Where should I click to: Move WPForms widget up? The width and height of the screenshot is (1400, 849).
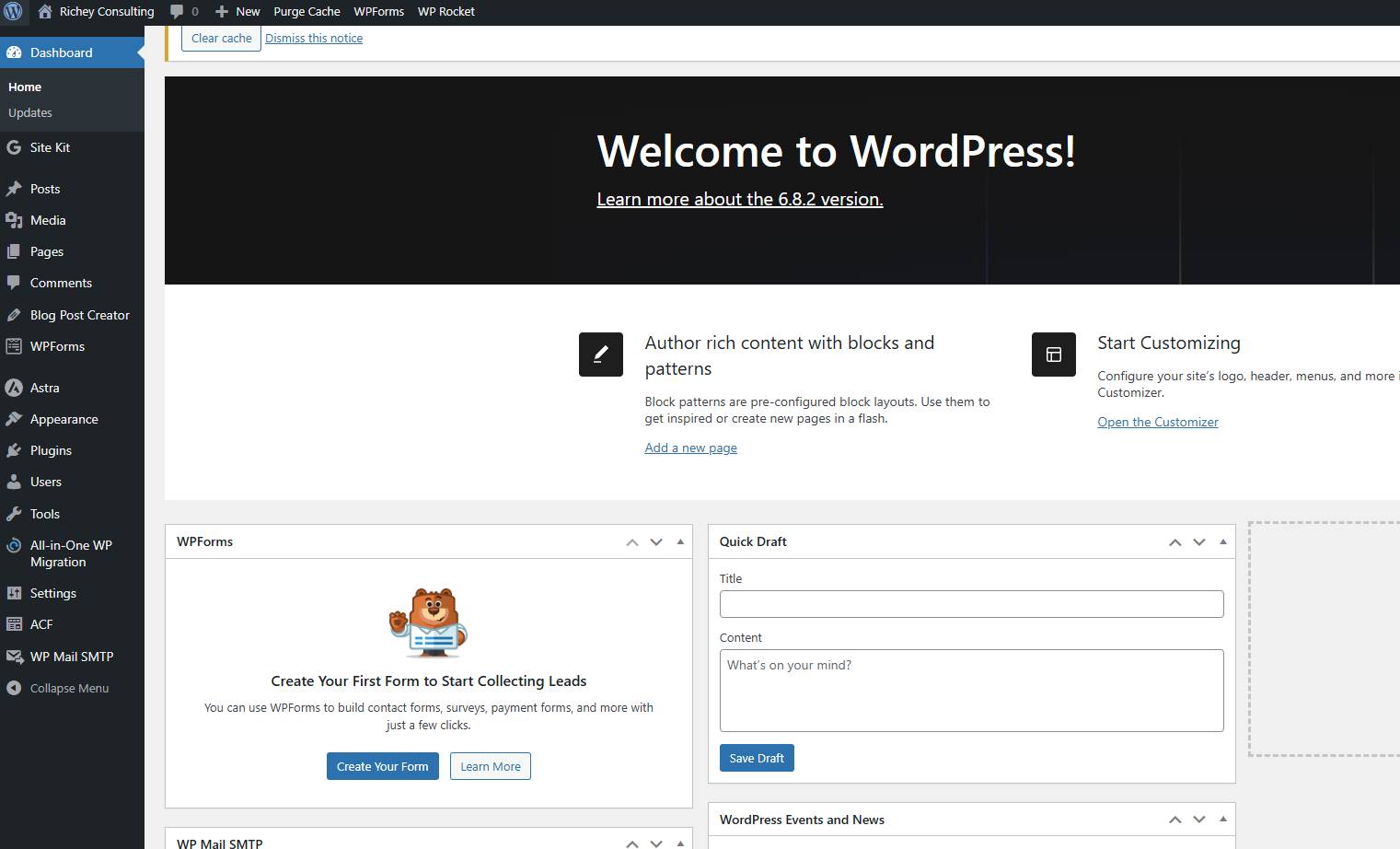point(632,542)
